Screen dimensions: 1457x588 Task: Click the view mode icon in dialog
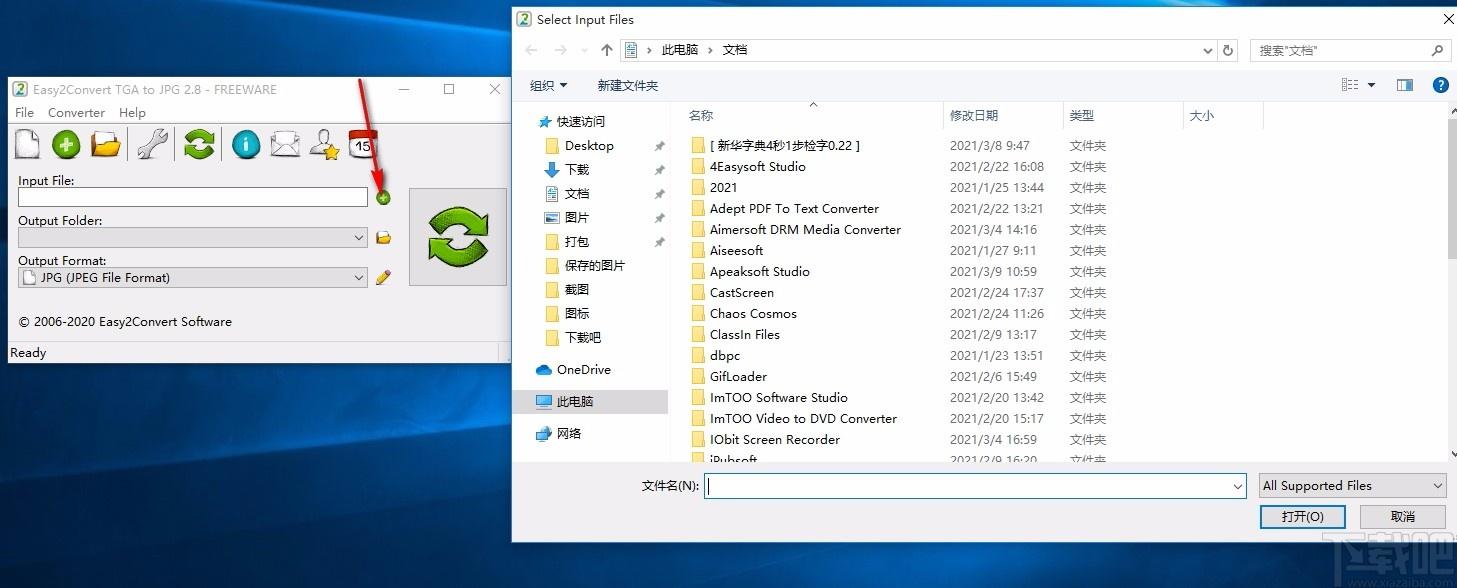(1350, 85)
